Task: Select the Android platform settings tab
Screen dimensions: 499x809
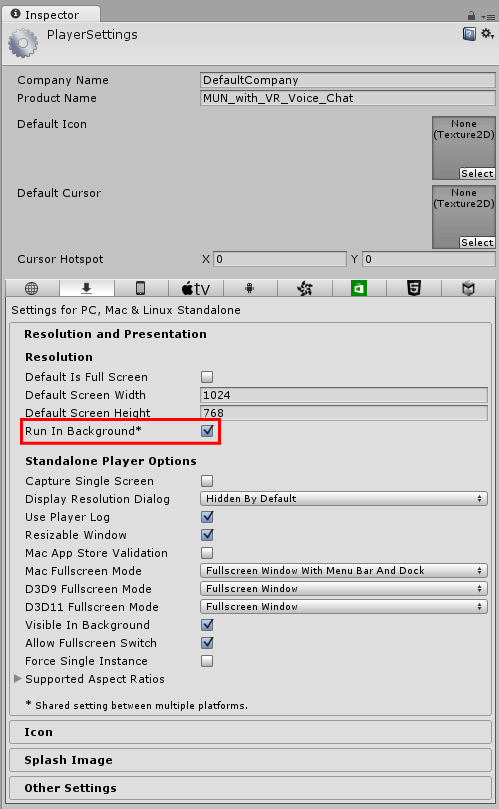Action: pos(250,288)
